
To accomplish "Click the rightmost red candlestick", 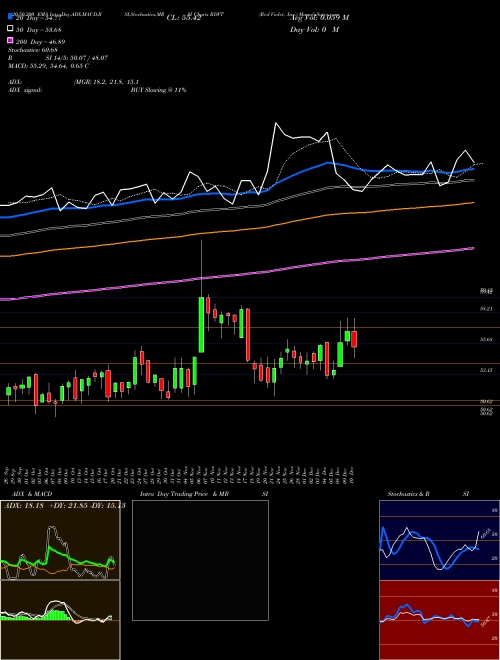I will pos(354,339).
